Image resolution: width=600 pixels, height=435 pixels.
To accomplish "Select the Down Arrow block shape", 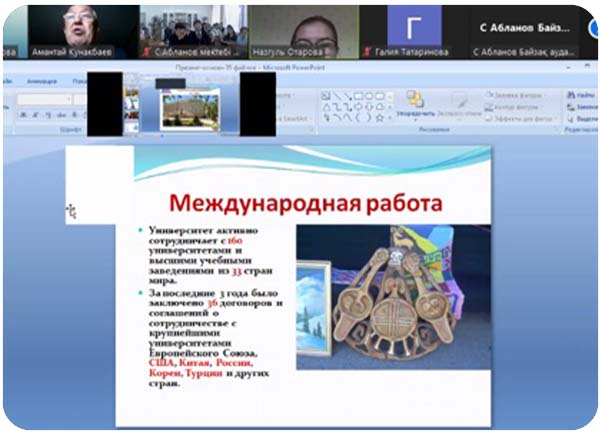I will click(x=369, y=107).
